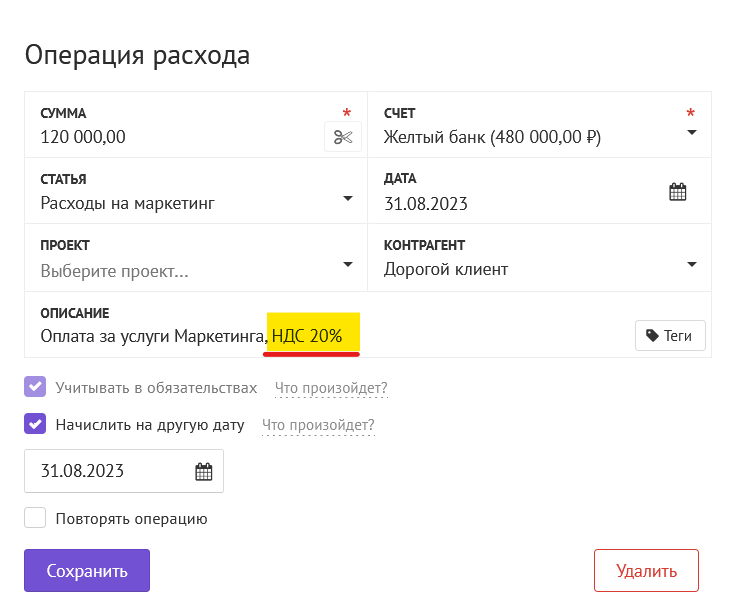Open calendar icon in Дата field
This screenshot has width=738, height=606.
[x=678, y=192]
